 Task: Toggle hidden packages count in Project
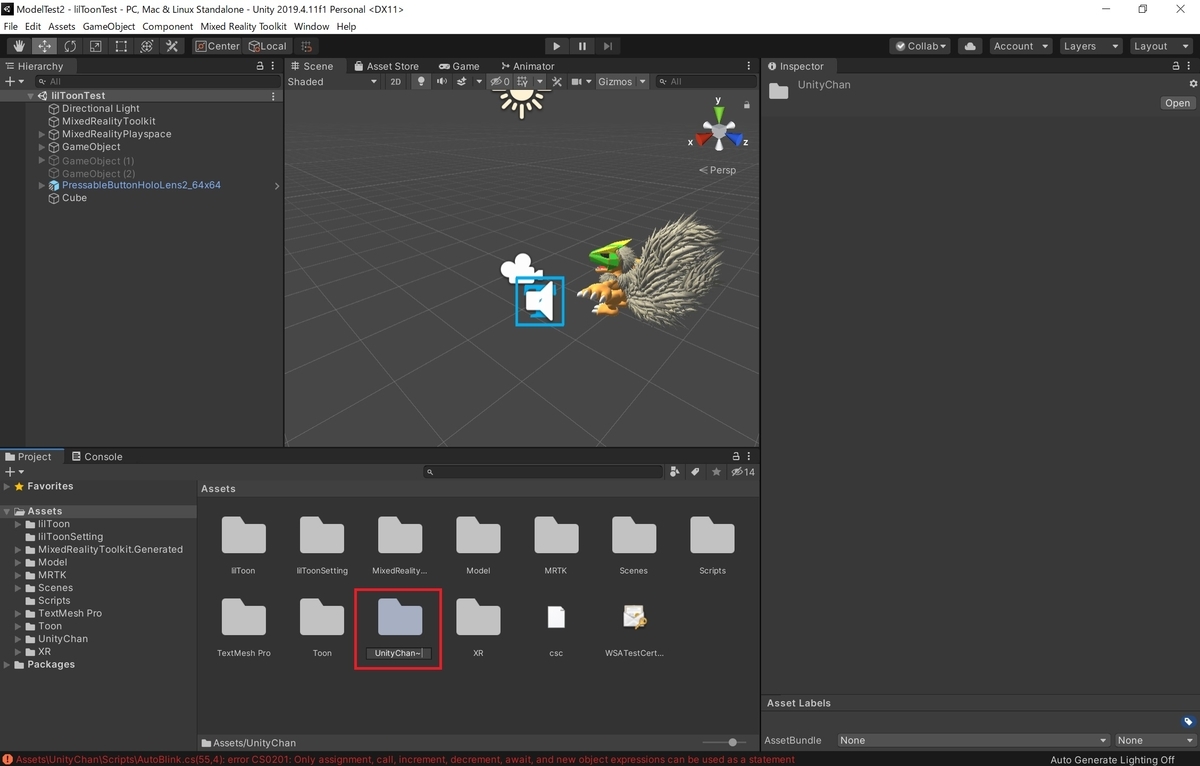click(743, 472)
